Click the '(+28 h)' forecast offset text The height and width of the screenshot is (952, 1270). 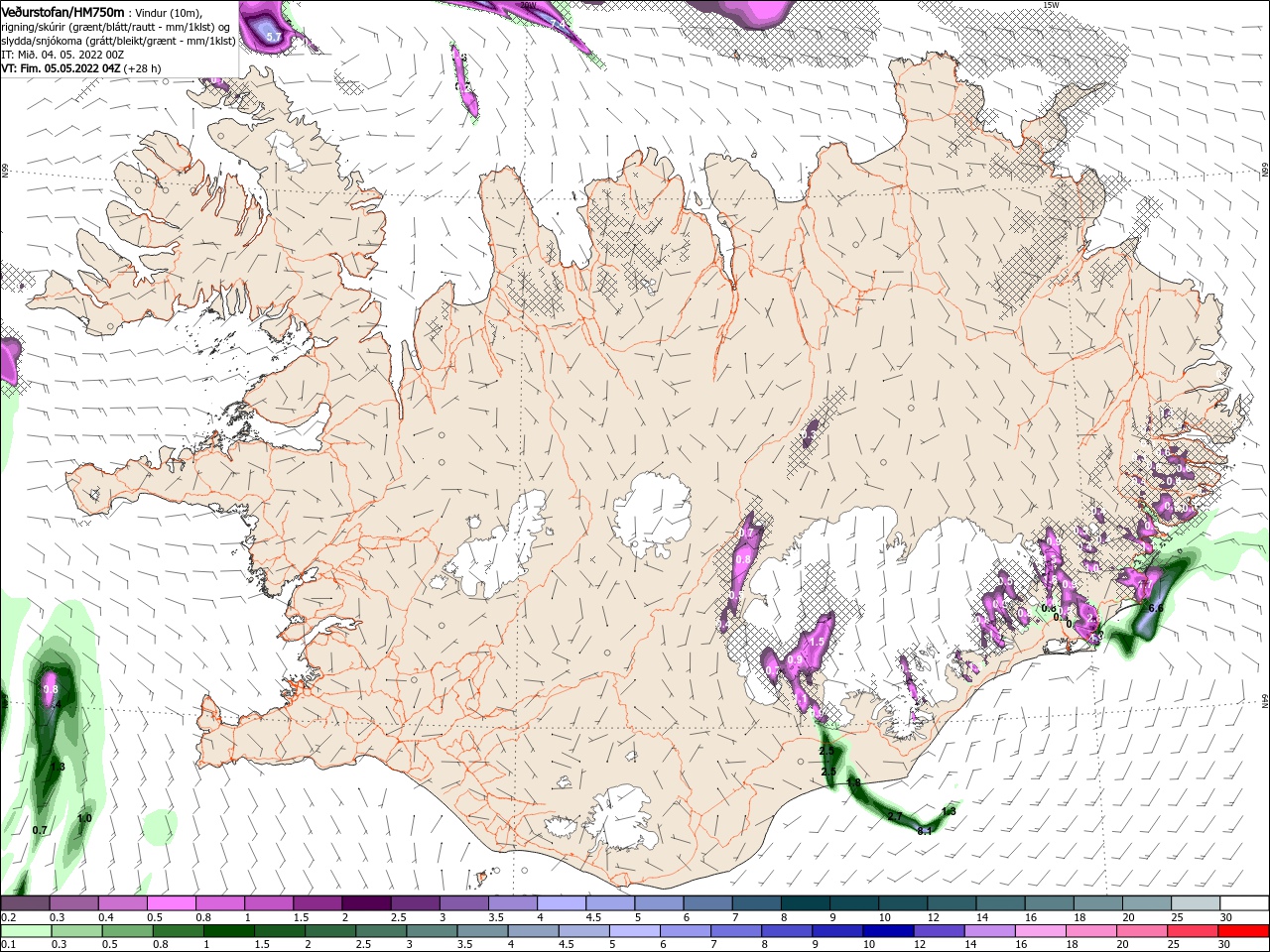click(143, 68)
